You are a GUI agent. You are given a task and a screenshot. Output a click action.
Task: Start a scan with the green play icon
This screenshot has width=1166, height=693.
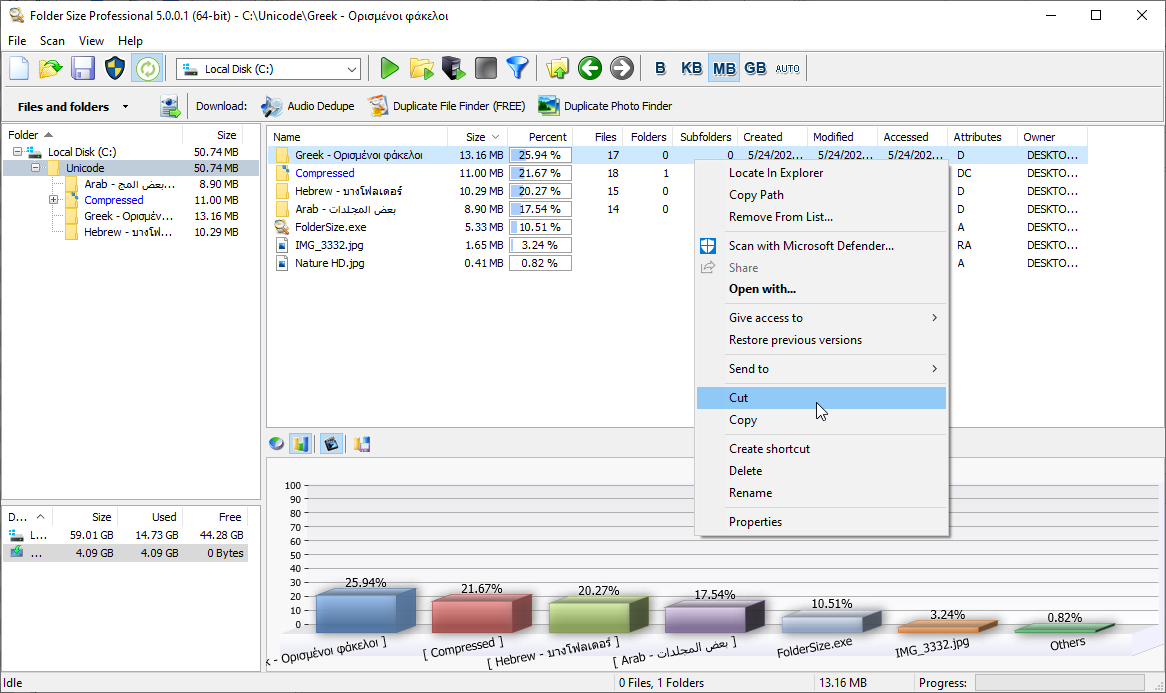[x=389, y=67]
